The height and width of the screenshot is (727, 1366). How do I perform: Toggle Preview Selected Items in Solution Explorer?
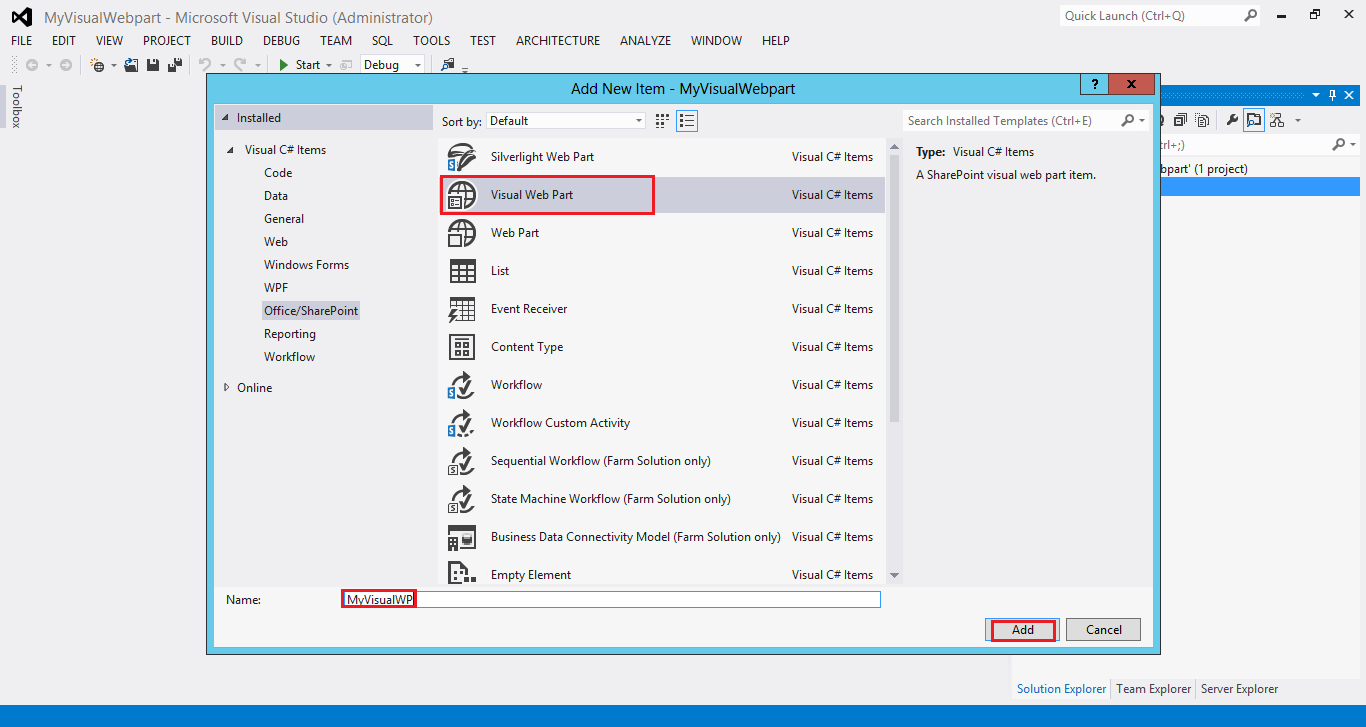pyautogui.click(x=1254, y=120)
